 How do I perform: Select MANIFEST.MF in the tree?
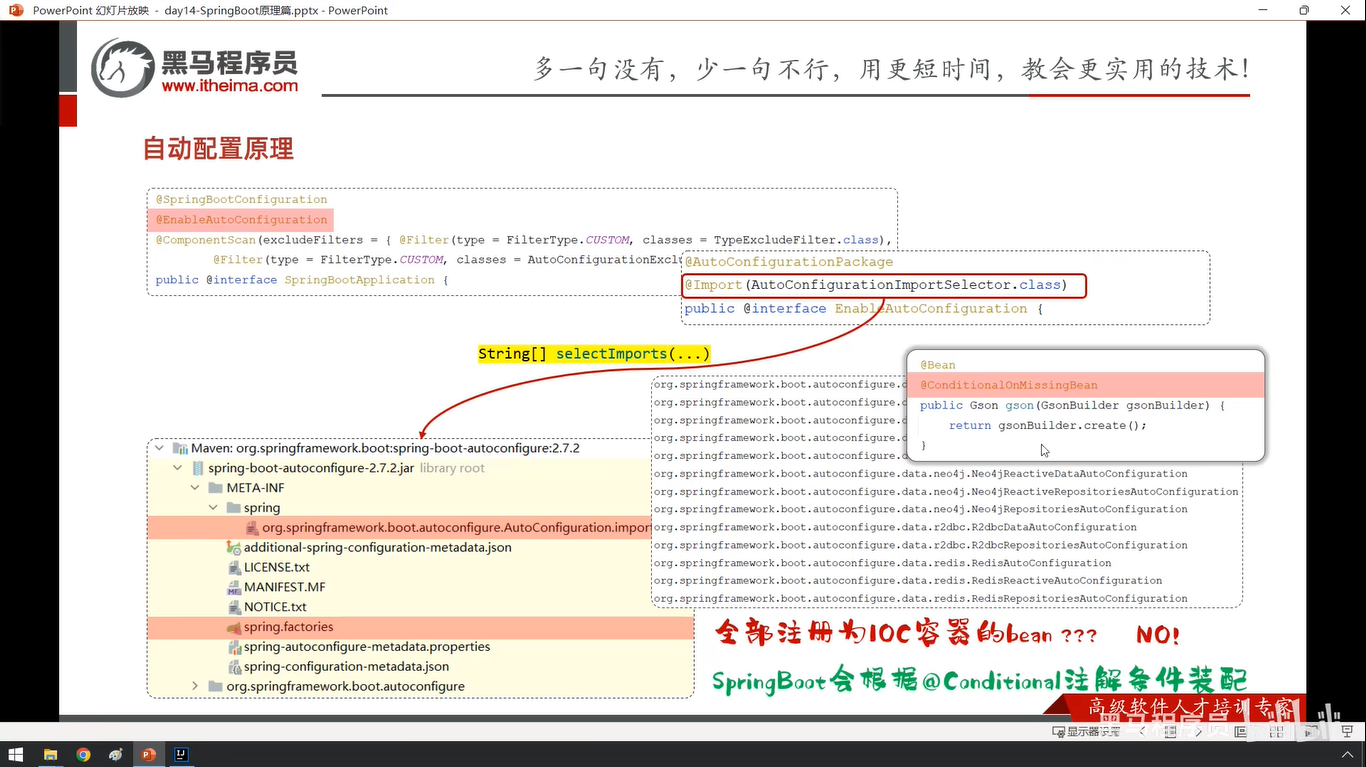[284, 587]
